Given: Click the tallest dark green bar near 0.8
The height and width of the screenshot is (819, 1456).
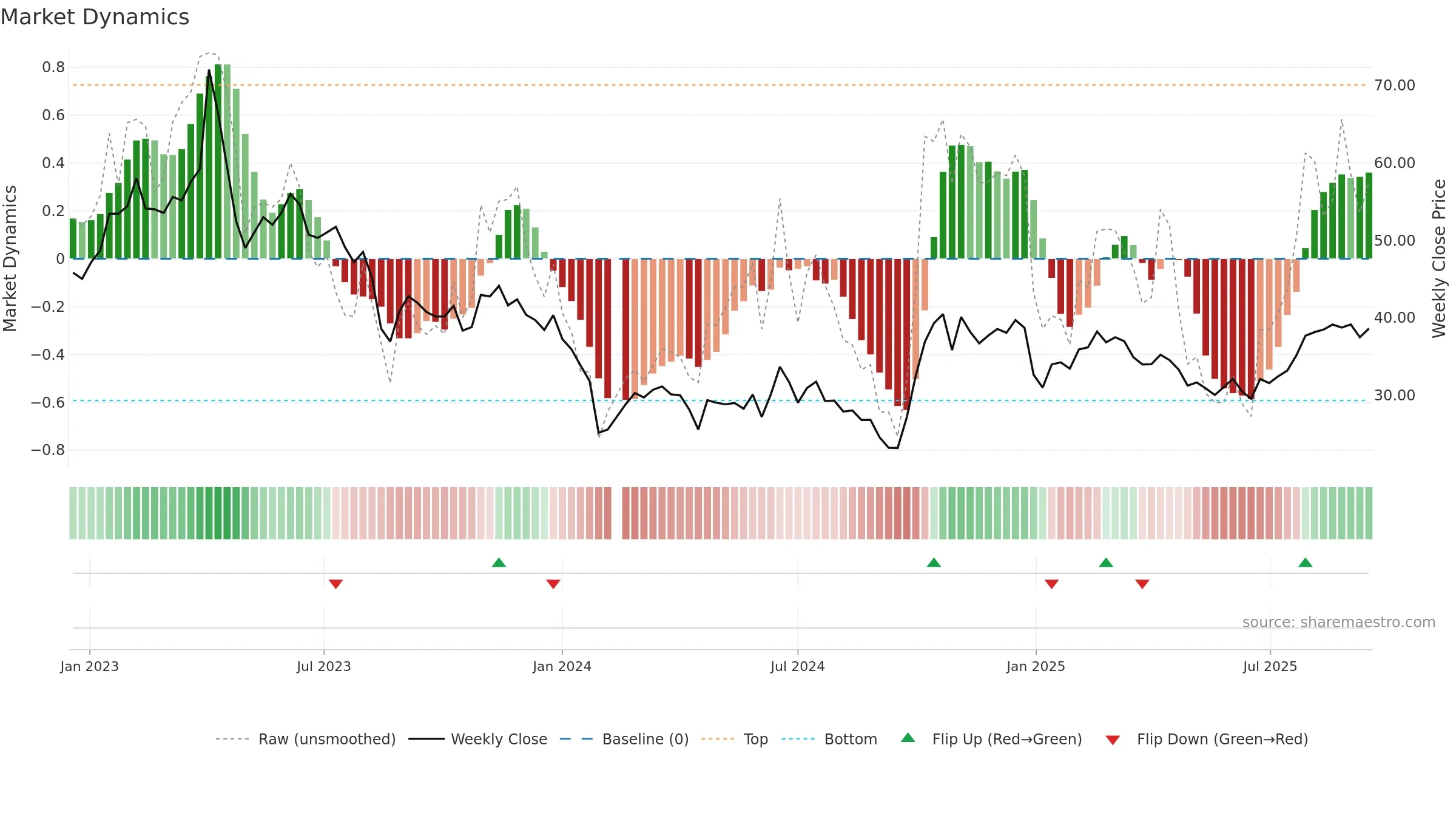Looking at the screenshot, I should tap(218, 161).
